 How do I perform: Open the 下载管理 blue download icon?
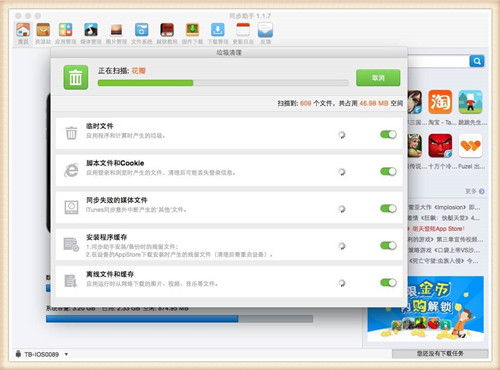218,30
